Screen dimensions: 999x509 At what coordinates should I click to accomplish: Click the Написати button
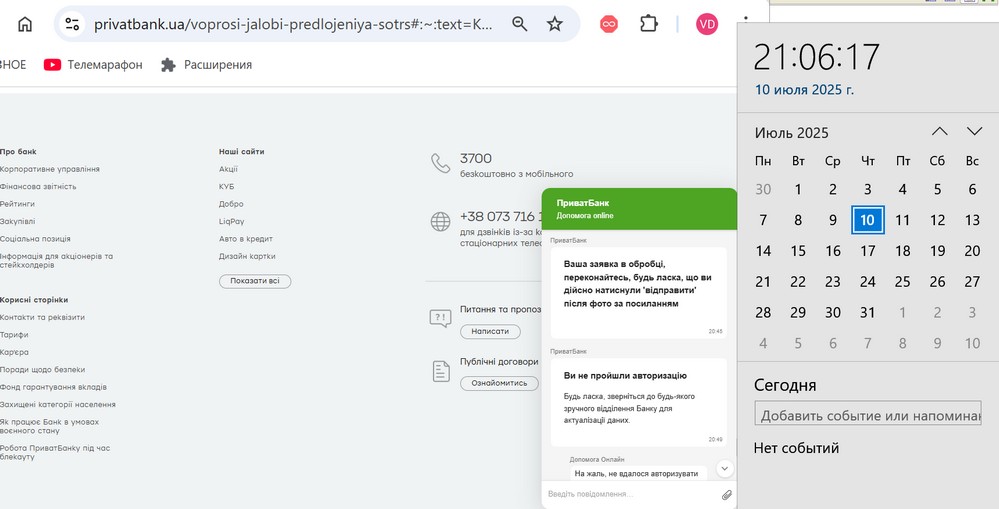click(490, 331)
